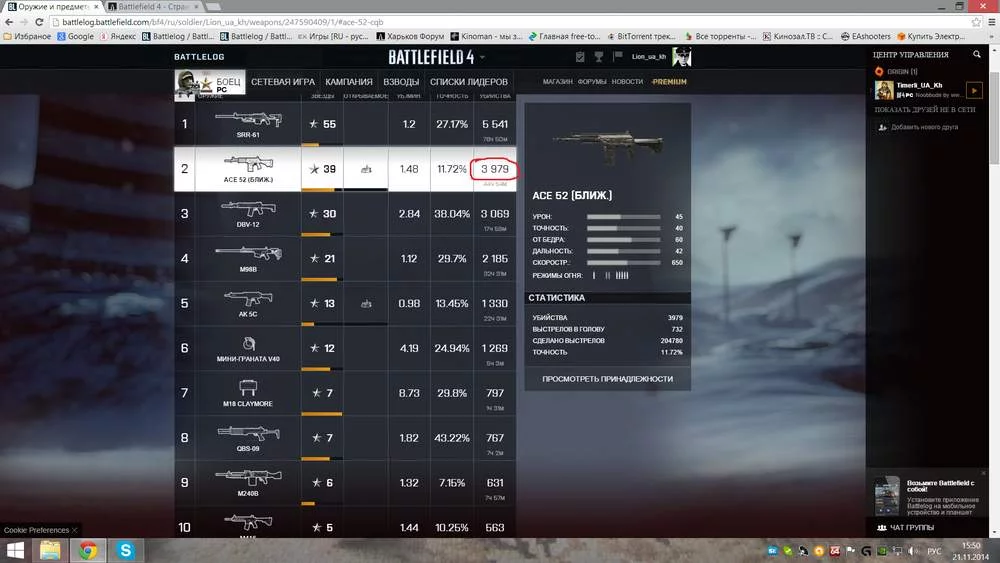The height and width of the screenshot is (563, 1000).
Task: Click the SRR-61 weapon image
Action: click(249, 119)
